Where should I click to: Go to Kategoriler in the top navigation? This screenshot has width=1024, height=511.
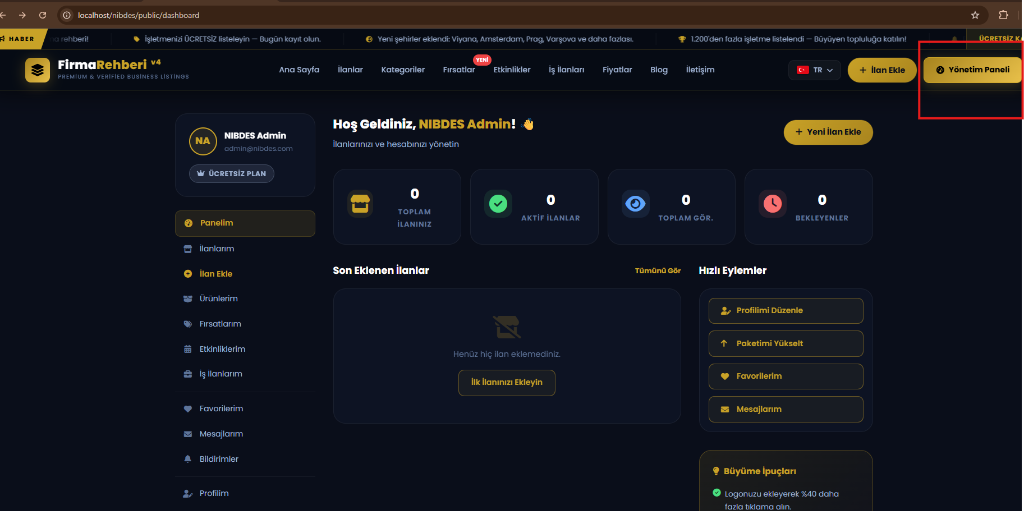403,70
